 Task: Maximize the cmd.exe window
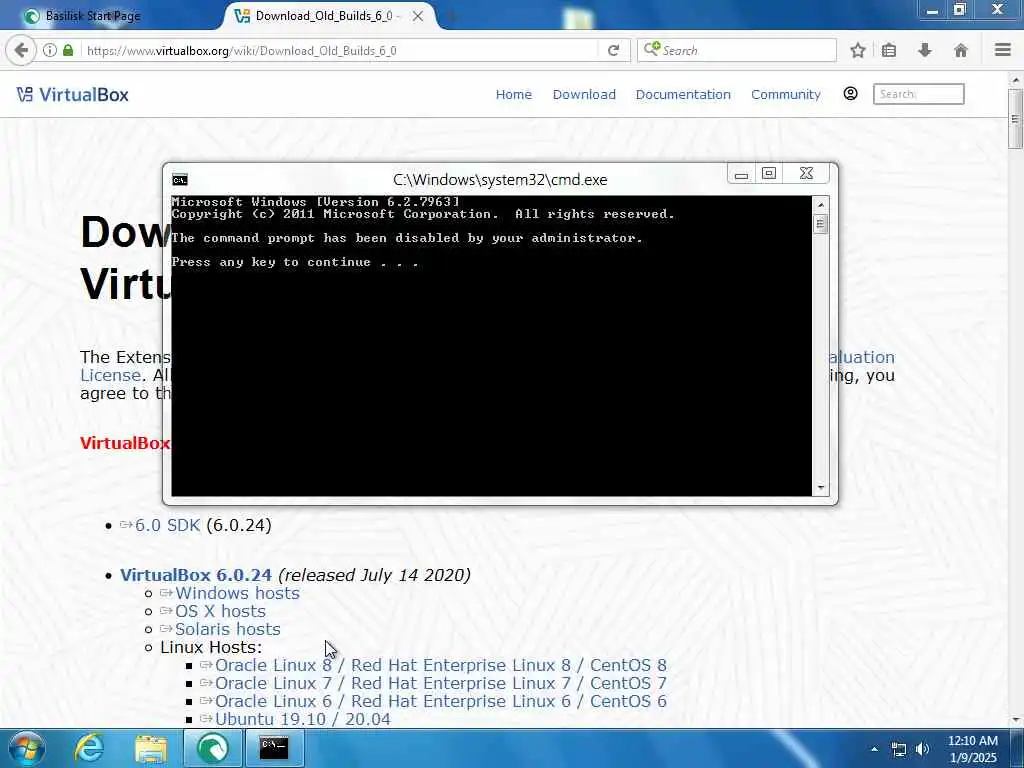pos(769,174)
